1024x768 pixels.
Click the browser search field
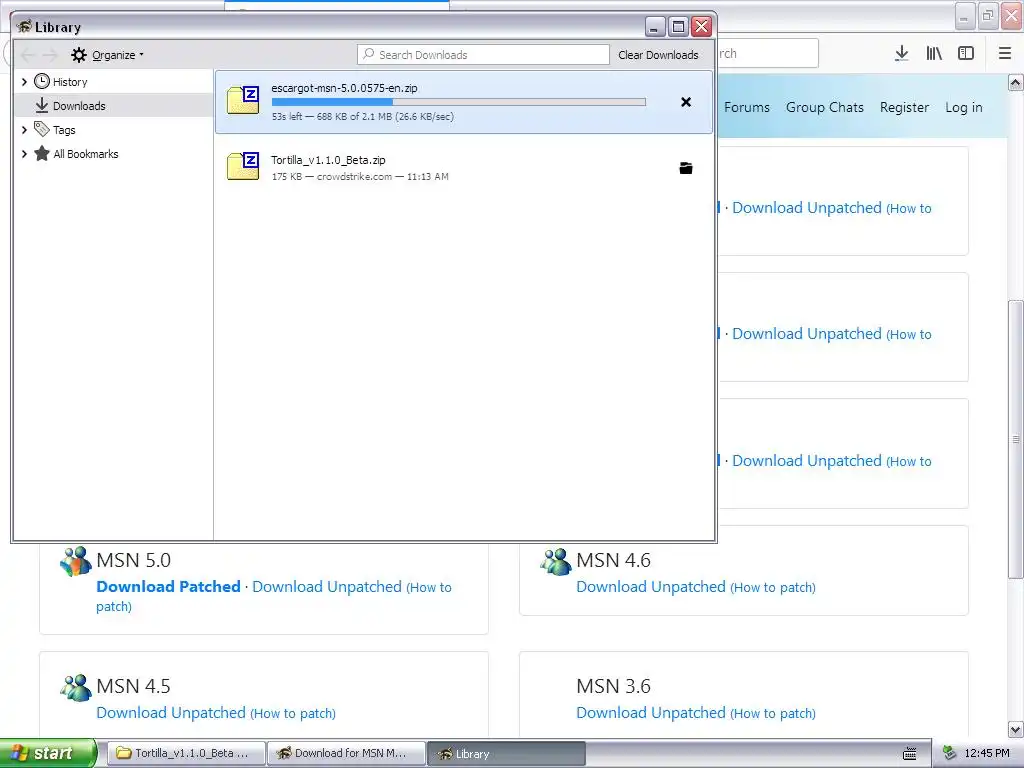[x=767, y=54]
